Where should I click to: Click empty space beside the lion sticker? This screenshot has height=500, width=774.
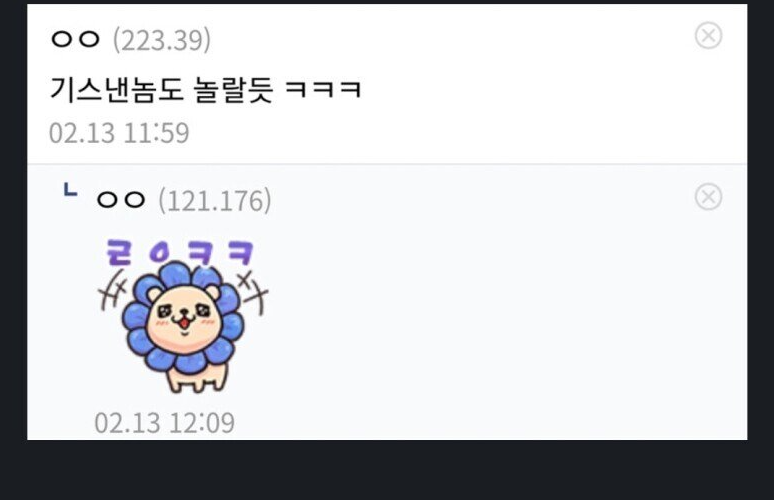(x=494, y=316)
